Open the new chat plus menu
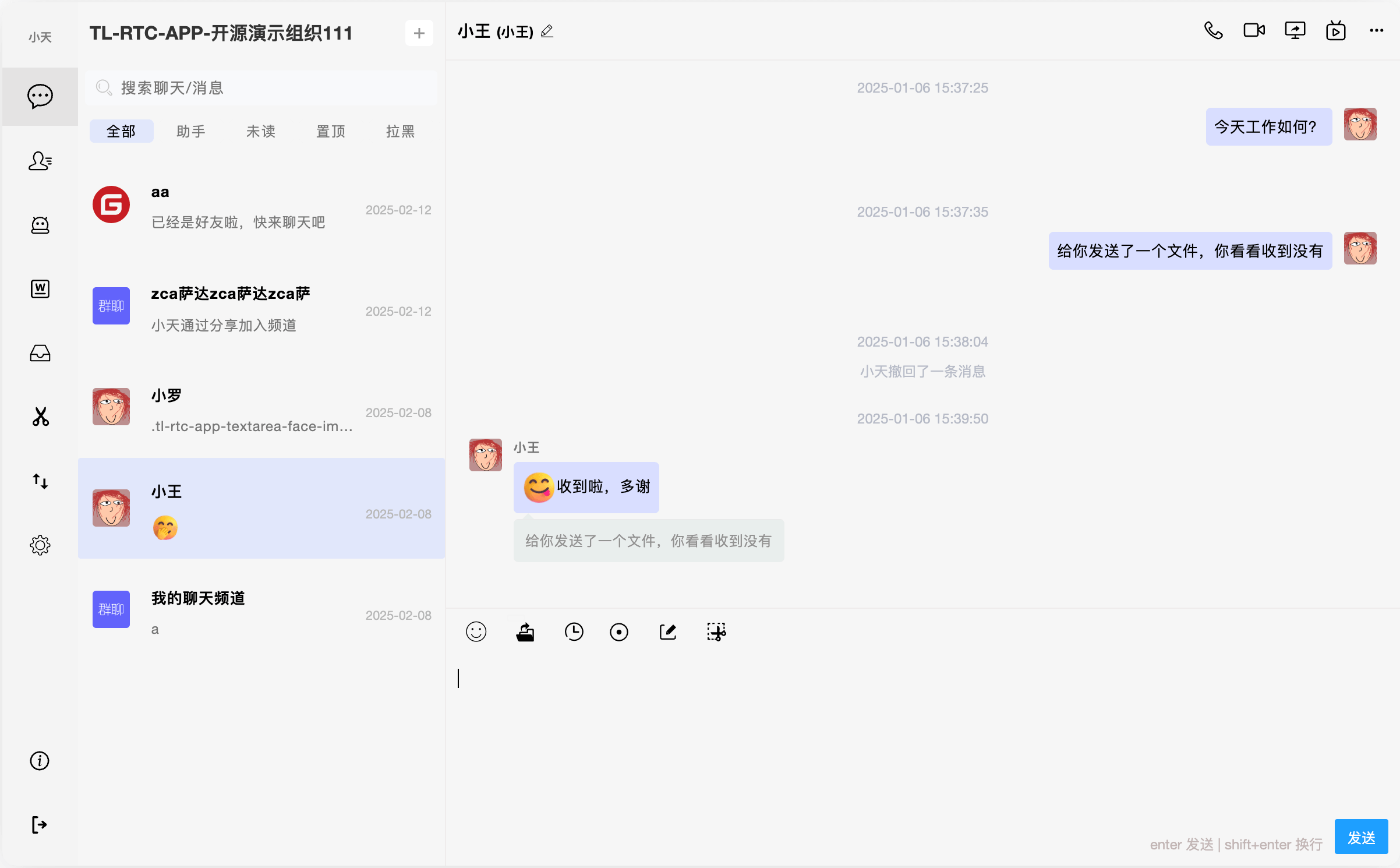This screenshot has width=1400, height=868. [x=419, y=33]
